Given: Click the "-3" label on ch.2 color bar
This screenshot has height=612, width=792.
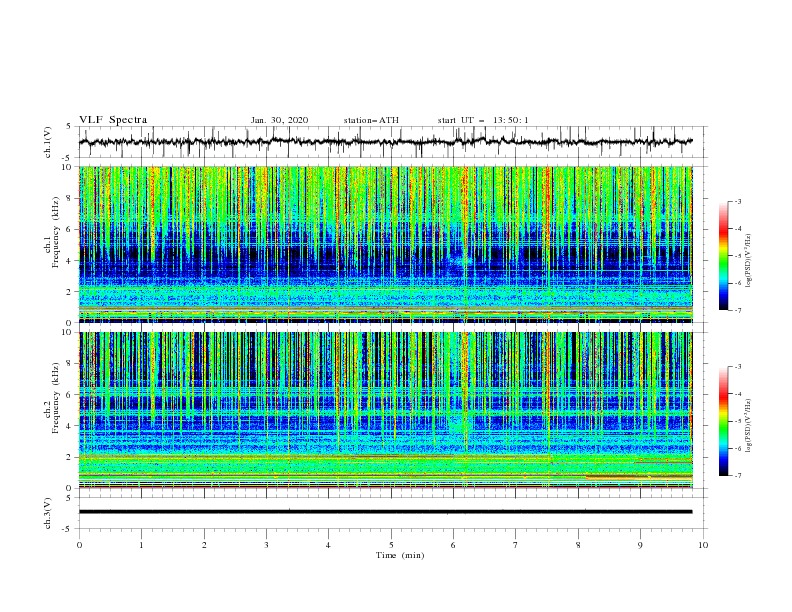Looking at the screenshot, I should 738,367.
